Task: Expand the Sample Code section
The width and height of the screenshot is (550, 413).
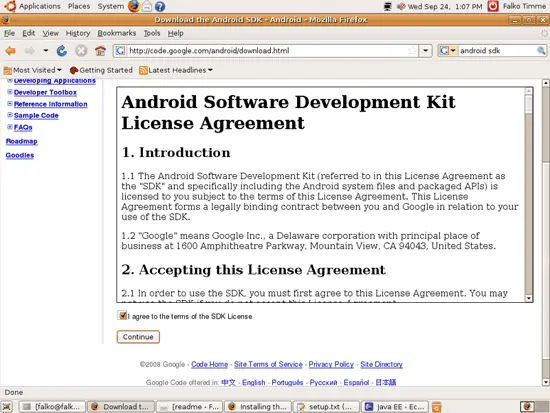Action: [x=10, y=115]
